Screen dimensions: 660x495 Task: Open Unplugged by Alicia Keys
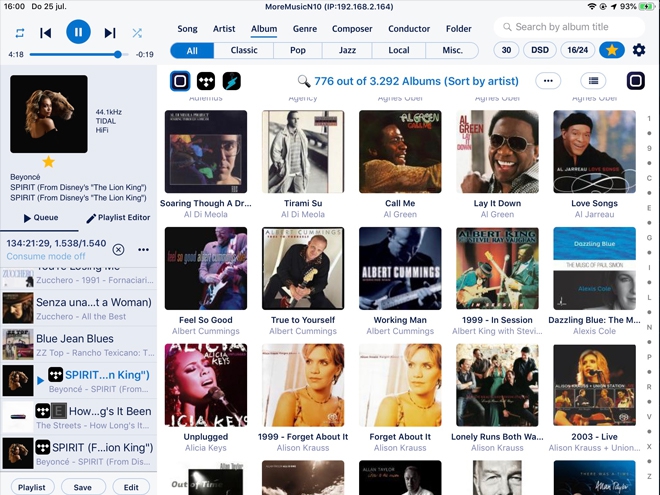[x=206, y=385]
